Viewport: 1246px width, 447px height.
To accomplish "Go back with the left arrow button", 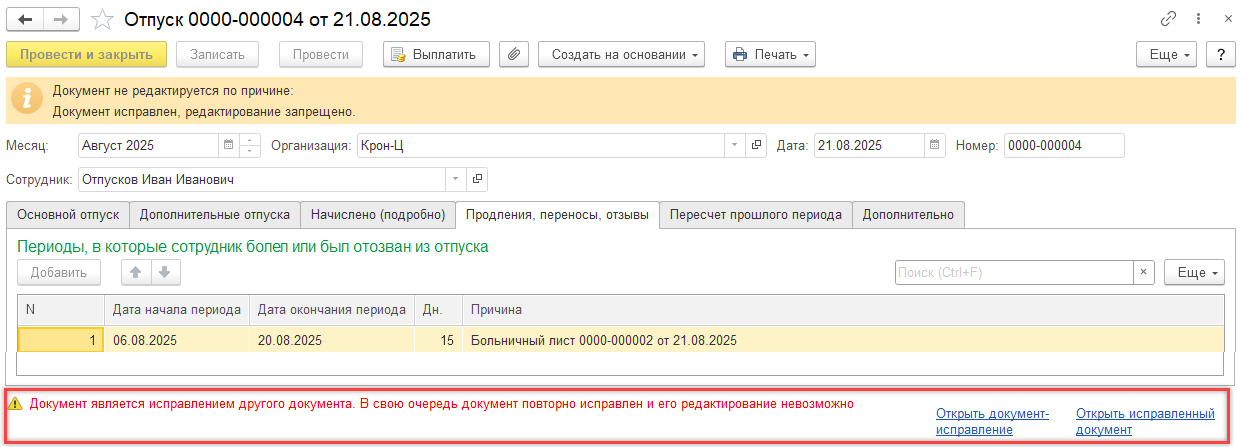I will (x=25, y=19).
